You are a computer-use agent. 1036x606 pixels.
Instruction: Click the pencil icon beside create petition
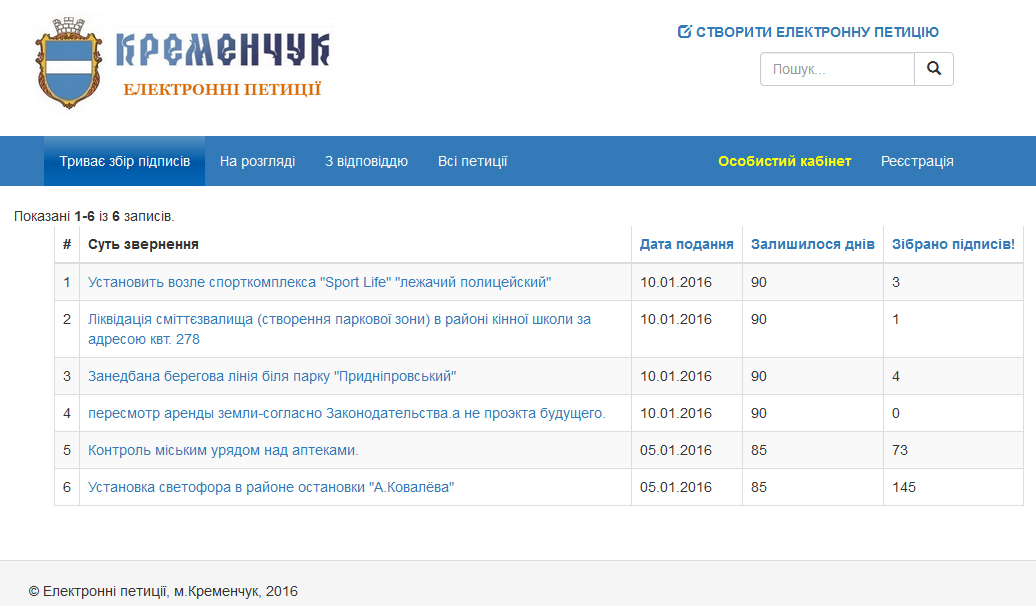[x=685, y=32]
